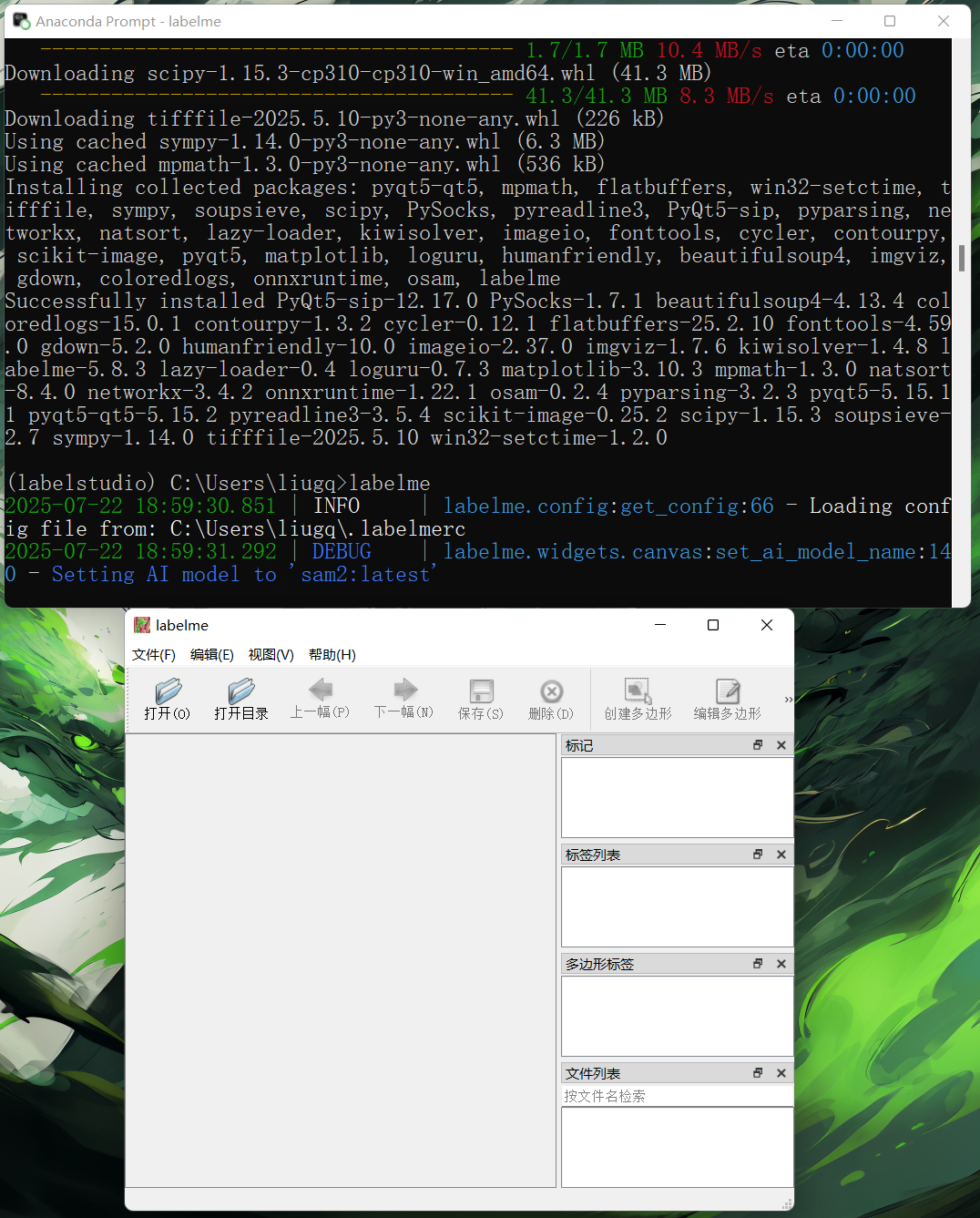Viewport: 980px width, 1218px height.
Task: Open an image file with 打开(O)
Action: click(x=168, y=700)
